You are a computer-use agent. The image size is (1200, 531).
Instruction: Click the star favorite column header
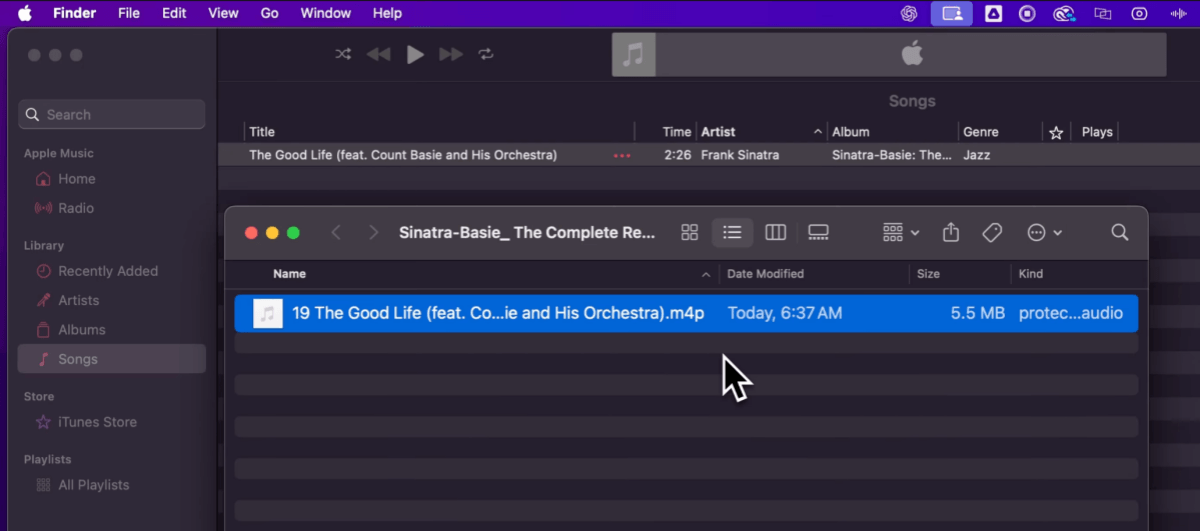(x=1056, y=132)
